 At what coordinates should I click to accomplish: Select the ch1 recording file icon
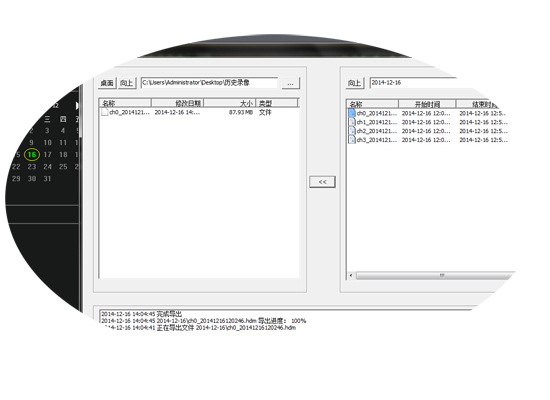(x=352, y=122)
